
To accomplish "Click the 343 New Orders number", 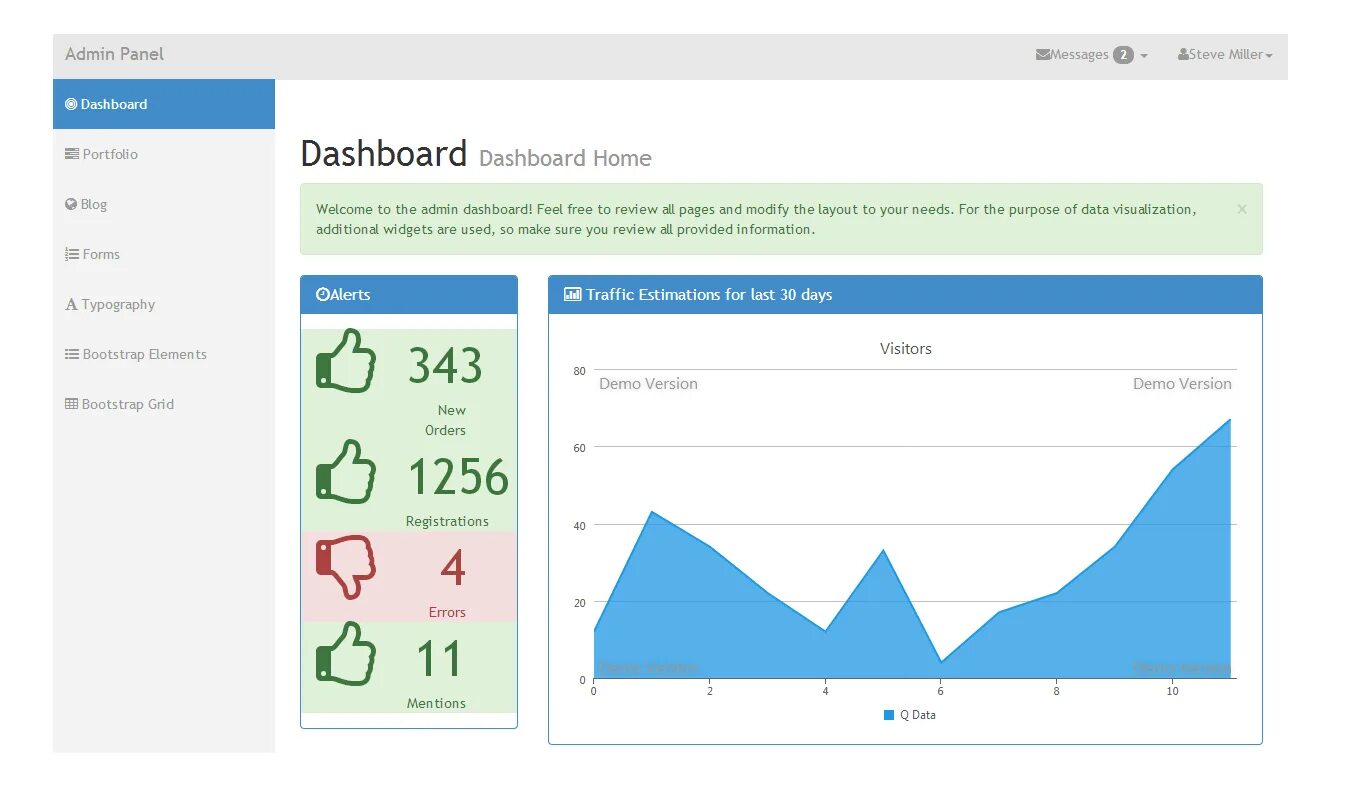I will tap(445, 366).
